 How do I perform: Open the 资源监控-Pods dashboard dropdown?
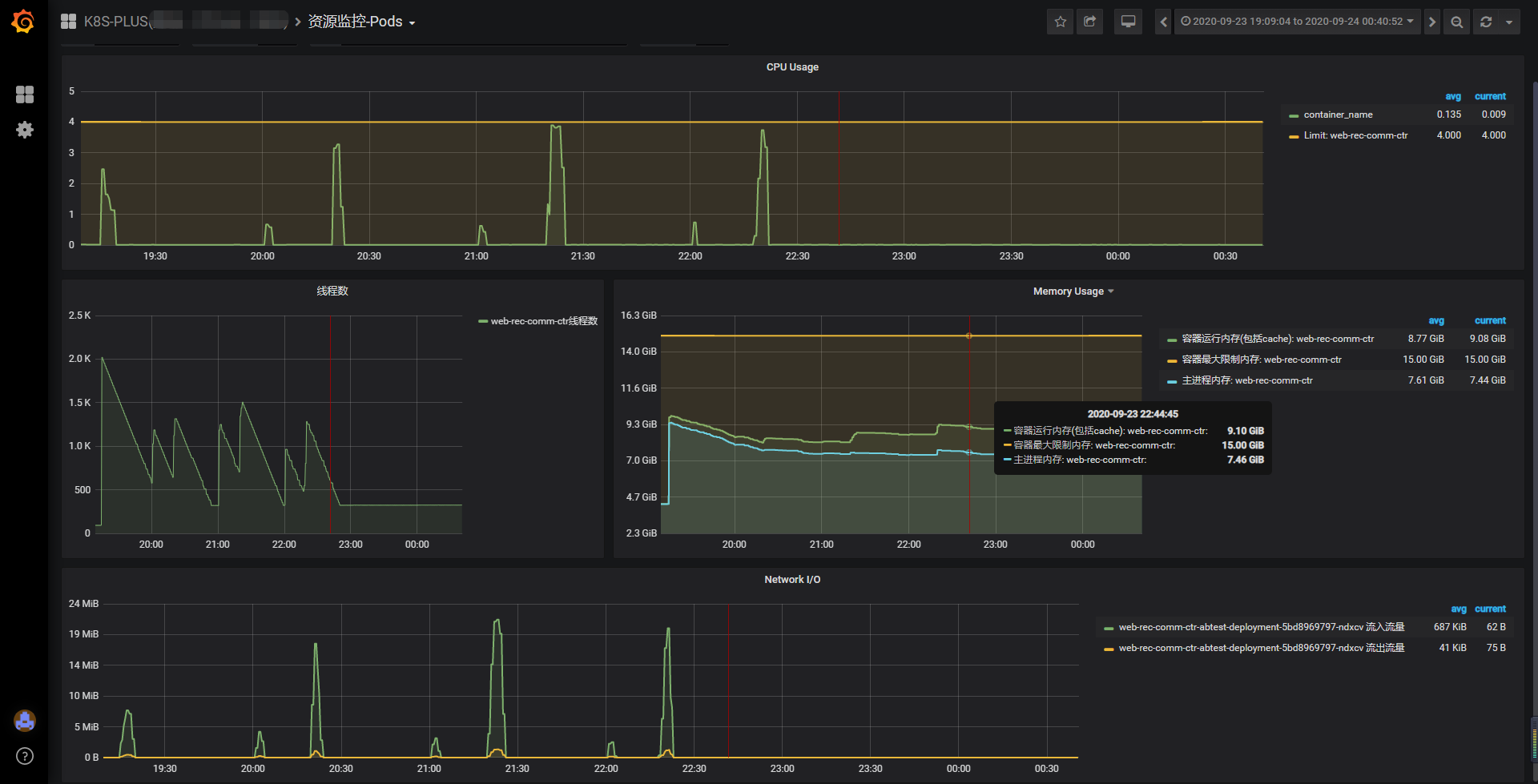coord(362,22)
